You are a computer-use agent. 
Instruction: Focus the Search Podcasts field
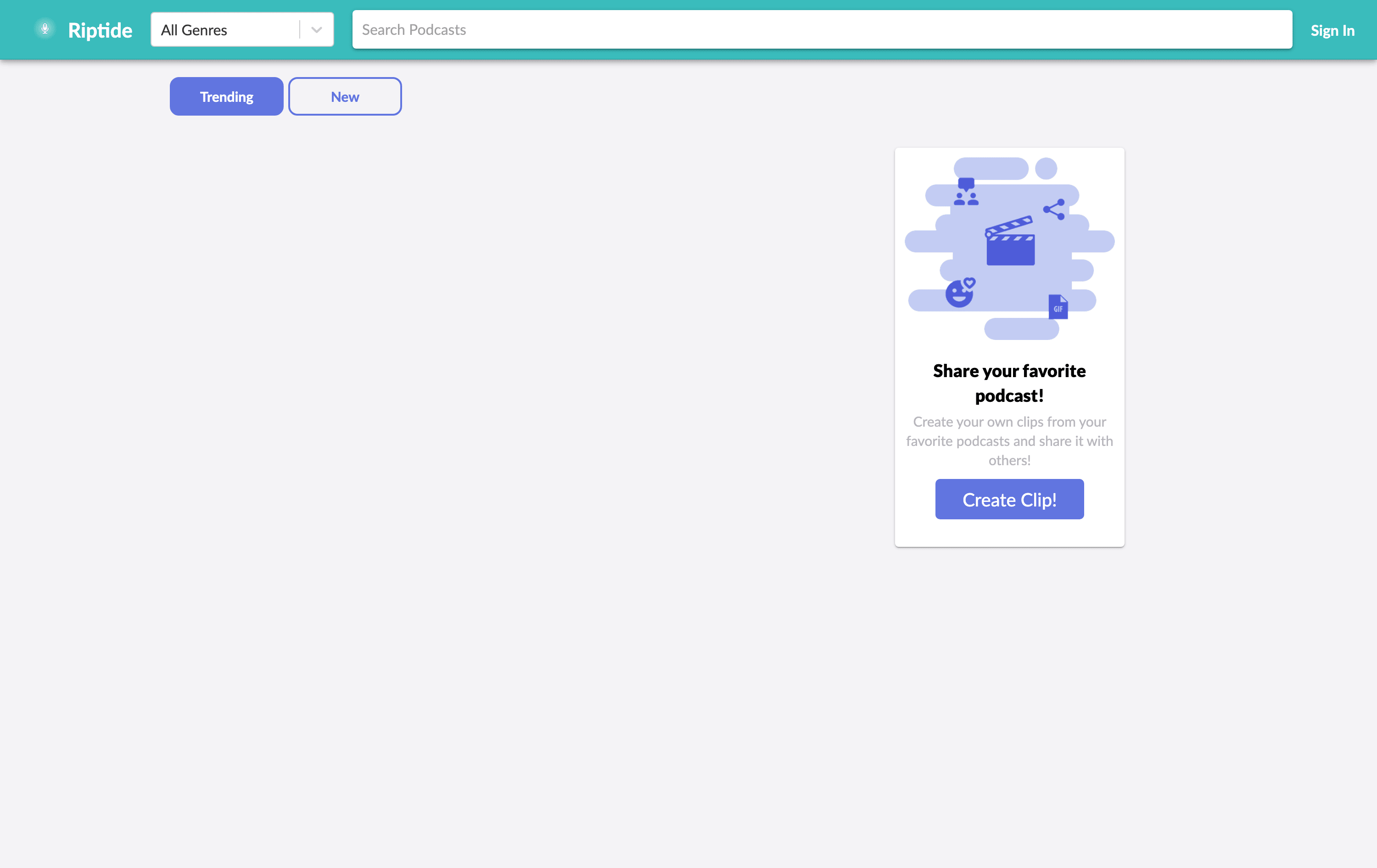(x=822, y=30)
